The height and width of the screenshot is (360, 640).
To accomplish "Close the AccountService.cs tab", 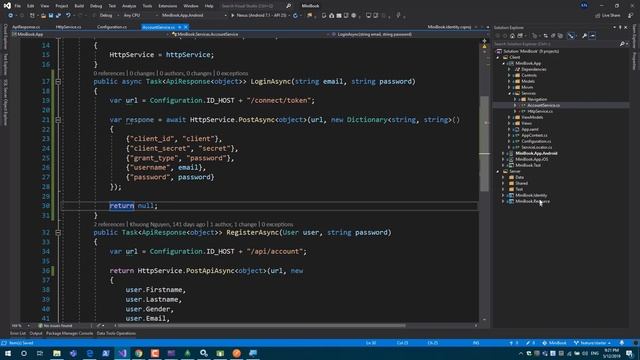I will 186,27.
